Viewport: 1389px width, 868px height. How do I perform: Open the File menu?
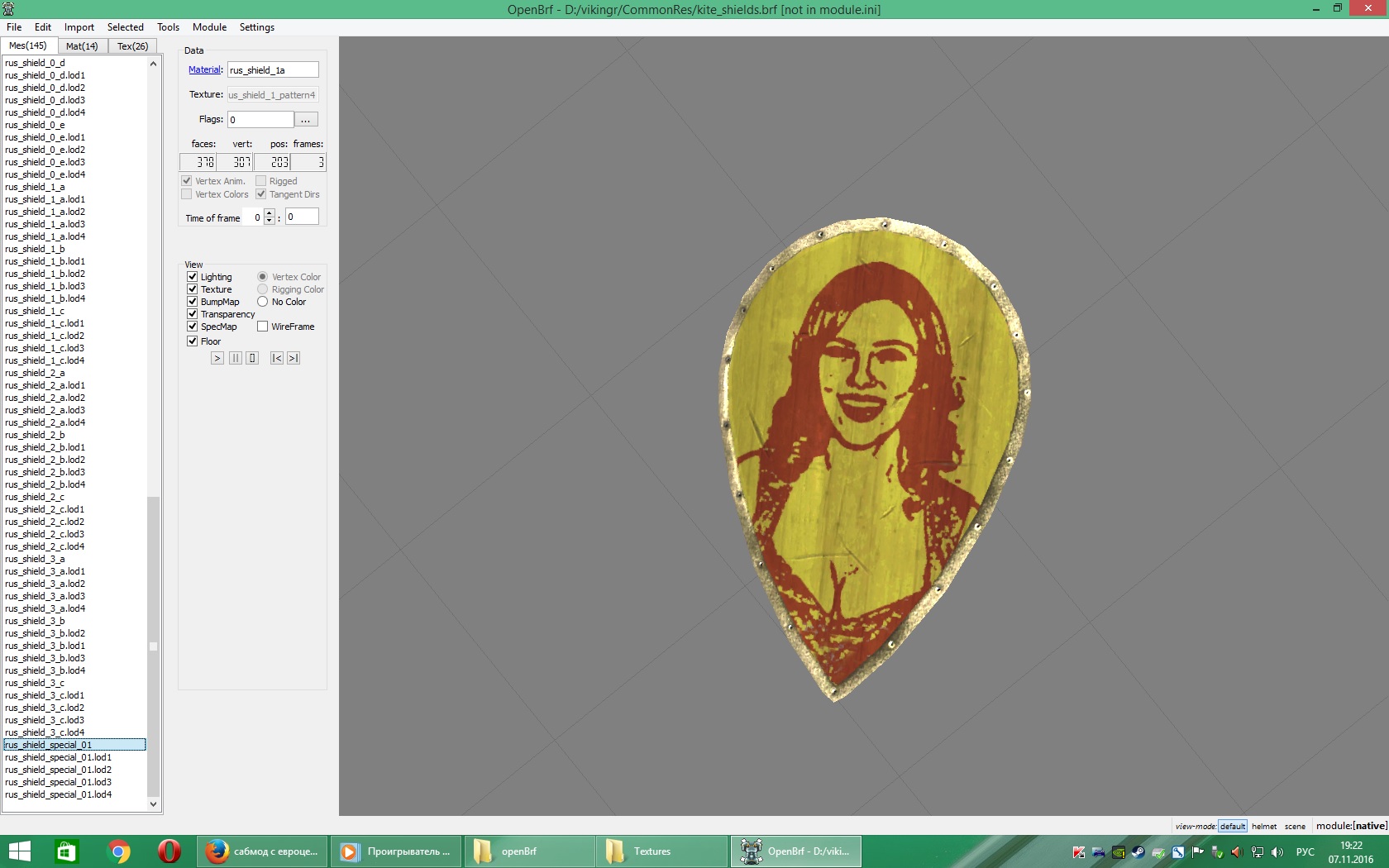point(14,27)
